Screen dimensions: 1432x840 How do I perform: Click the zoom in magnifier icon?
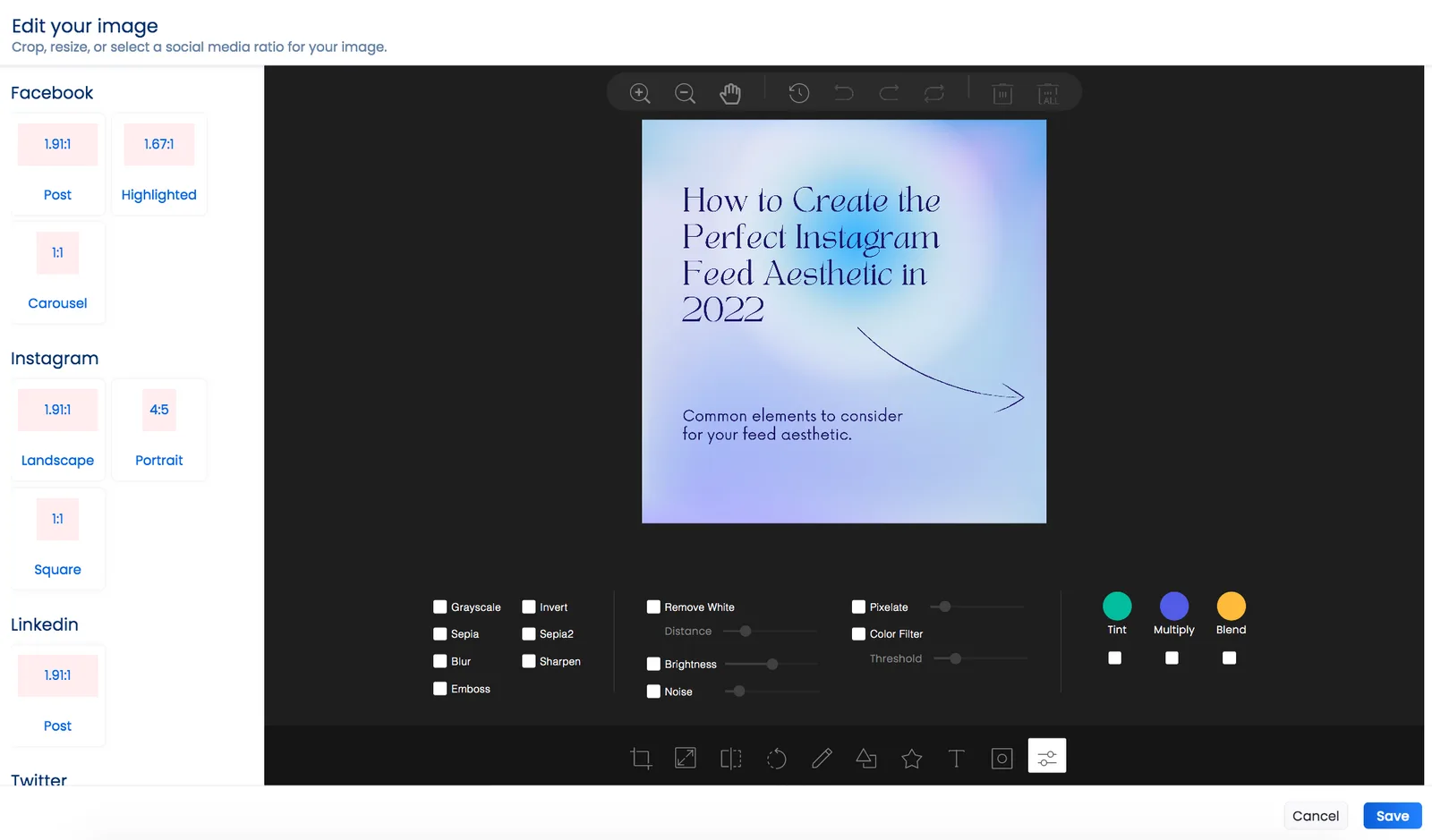pos(640,93)
